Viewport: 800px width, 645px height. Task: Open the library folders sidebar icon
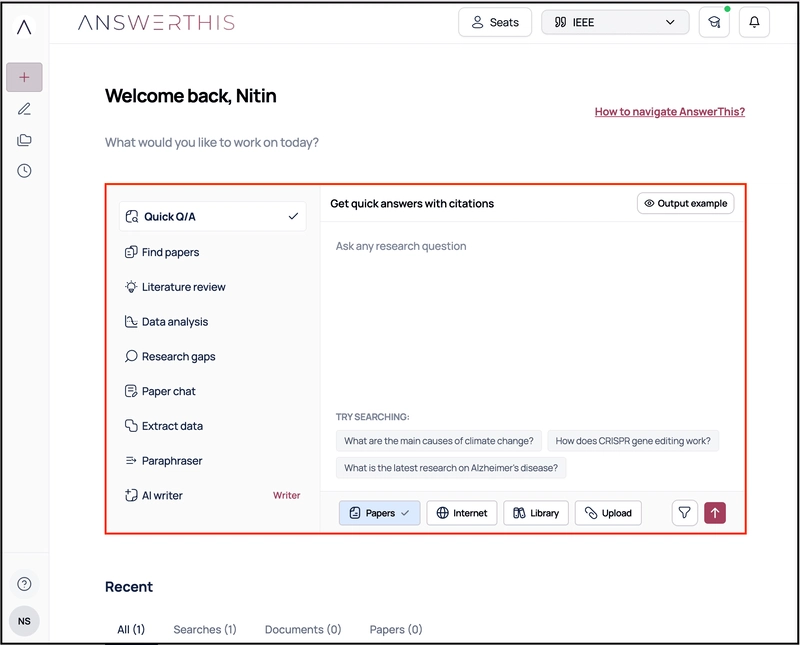[24, 140]
